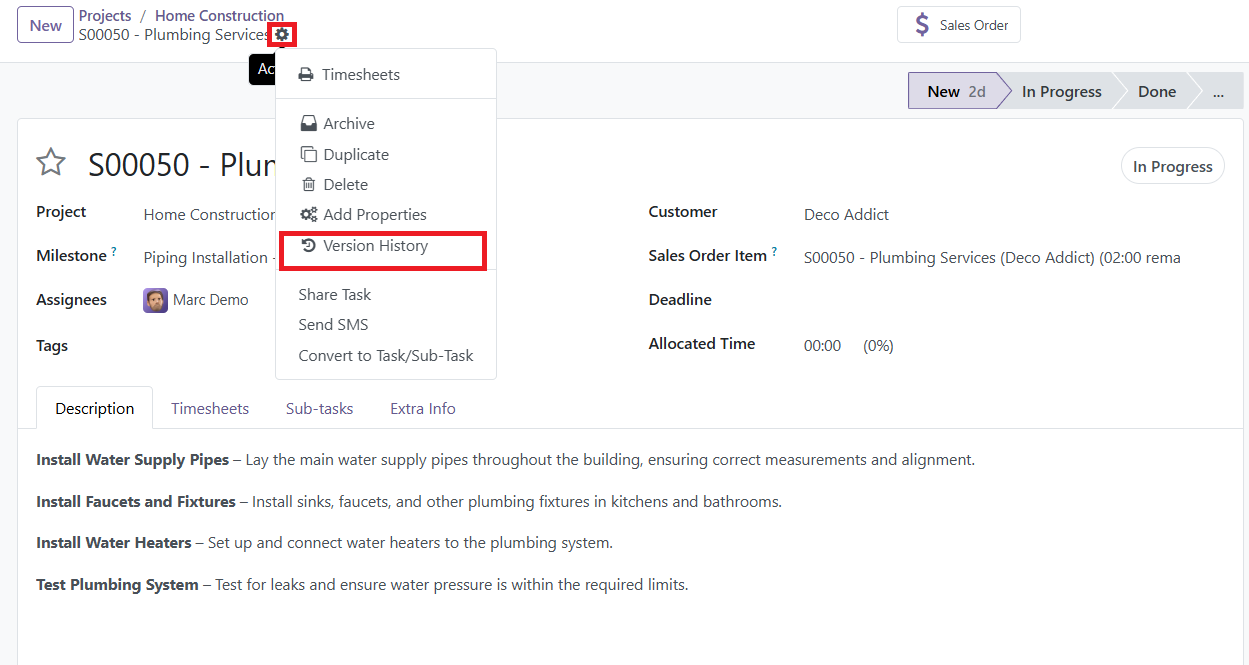Click Marc Demo's avatar image
Image resolution: width=1249 pixels, height=665 pixels.
coord(155,300)
